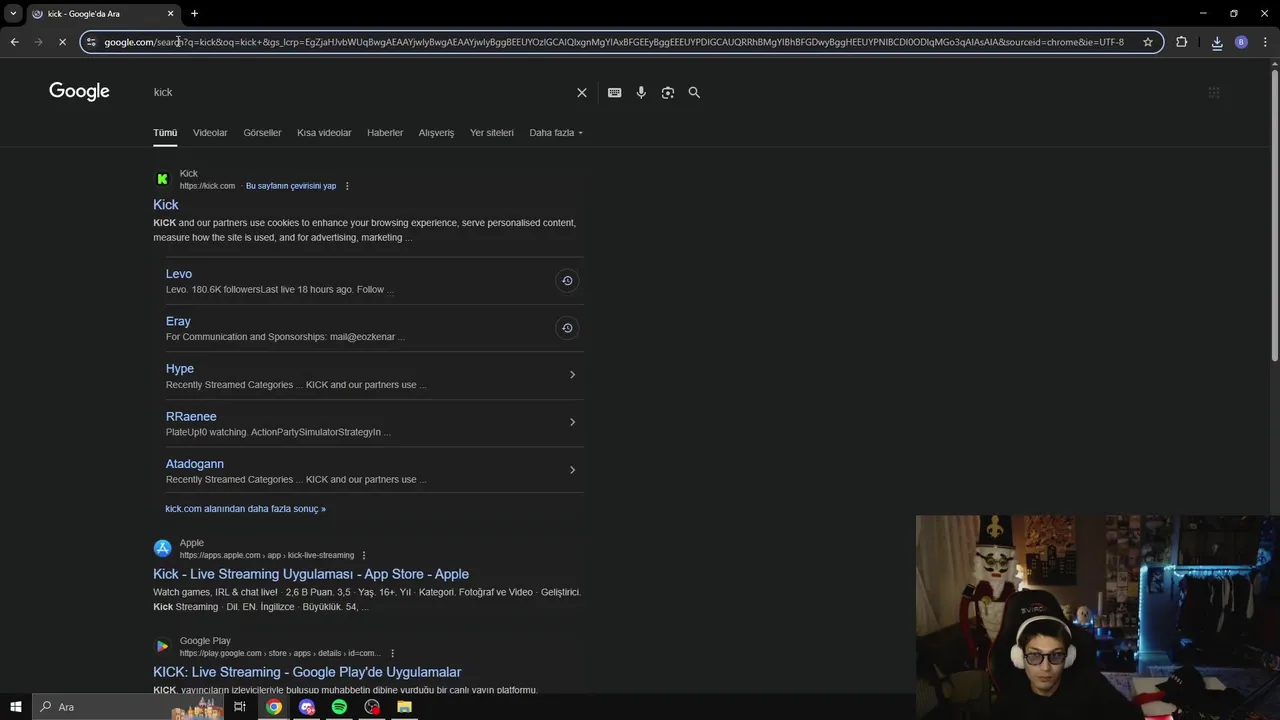The width and height of the screenshot is (1280, 720).
Task: Open the Hype sitelink
Action: (180, 369)
